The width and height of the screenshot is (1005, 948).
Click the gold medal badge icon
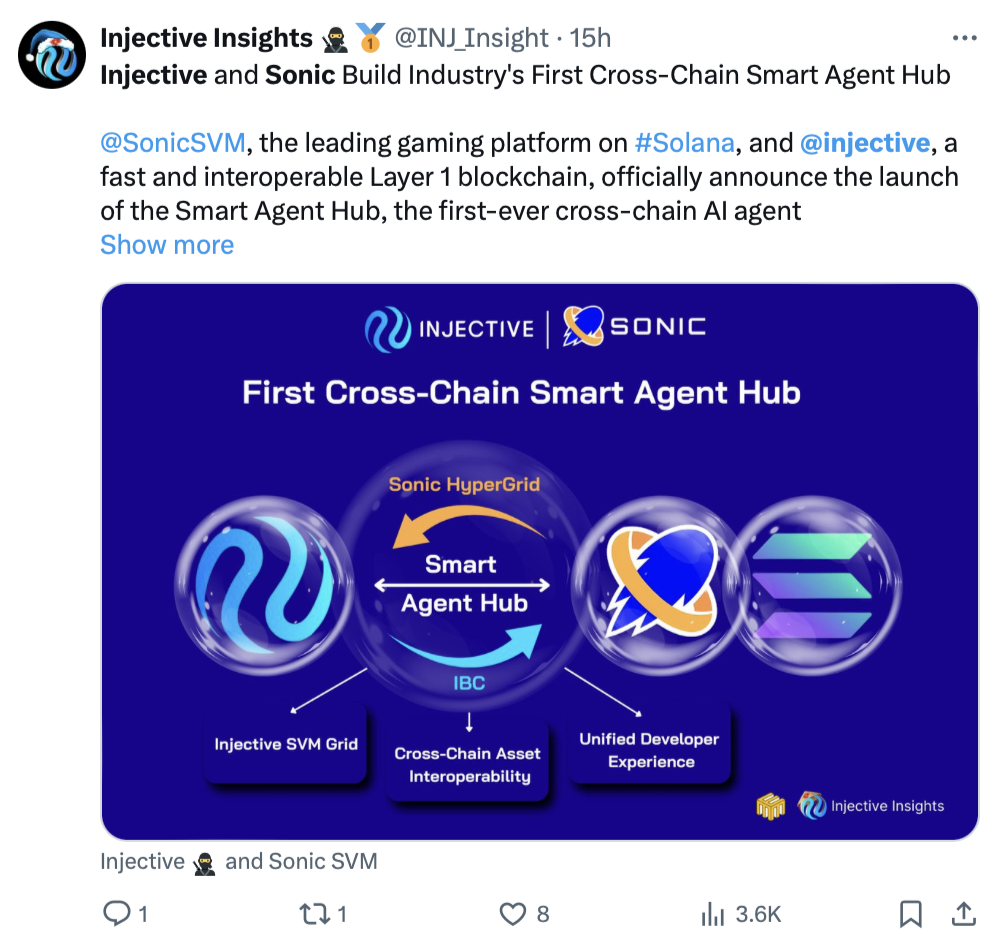tap(371, 39)
